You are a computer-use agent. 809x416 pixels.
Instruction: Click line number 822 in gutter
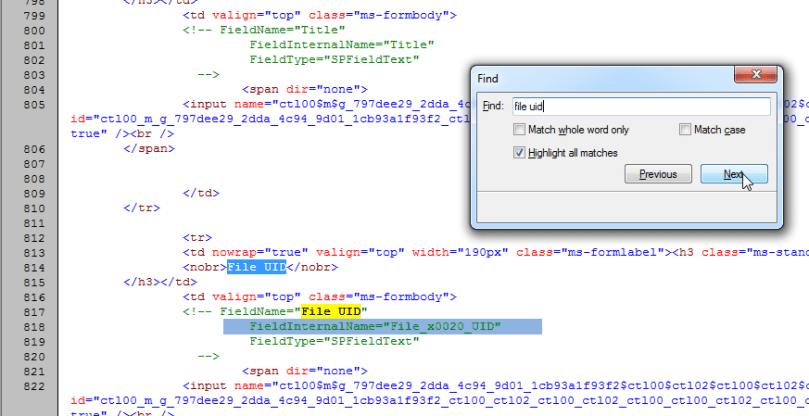coord(33,385)
